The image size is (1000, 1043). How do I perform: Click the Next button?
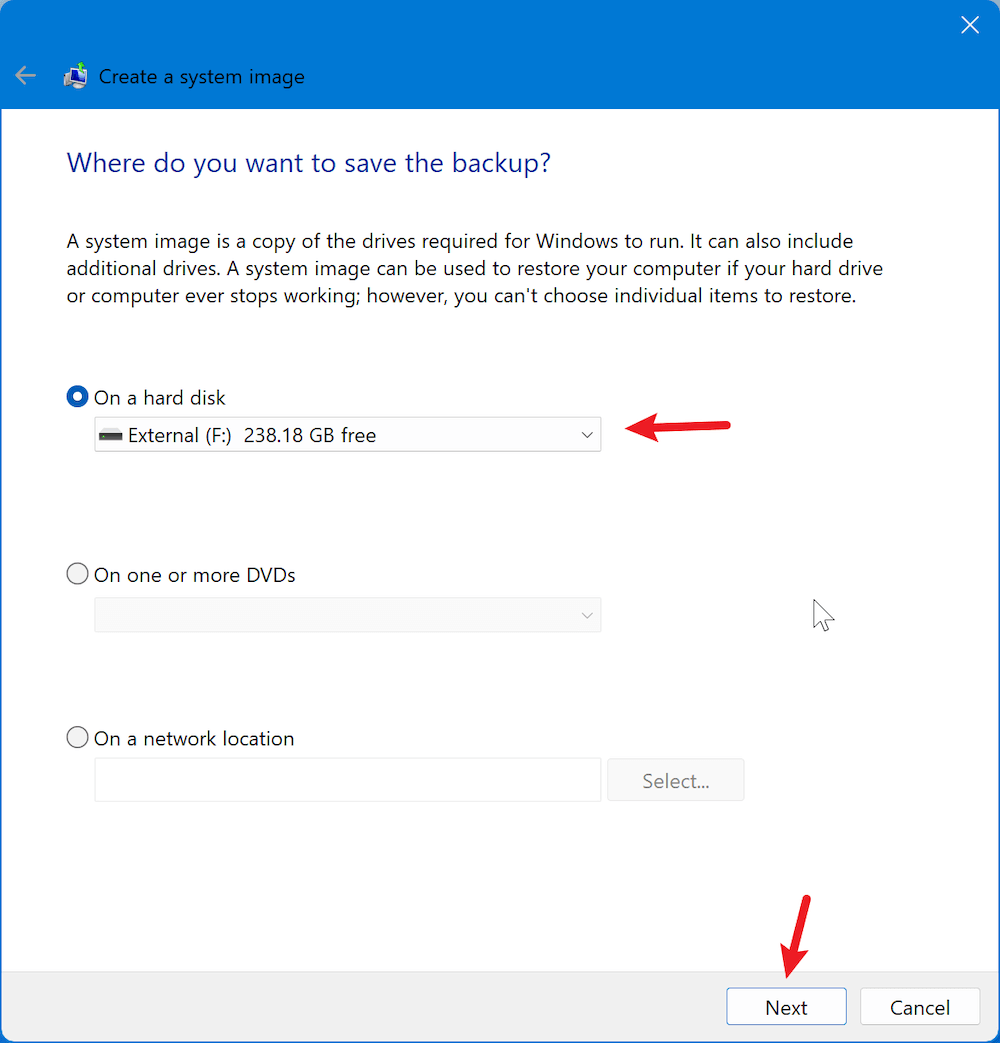pos(786,1007)
